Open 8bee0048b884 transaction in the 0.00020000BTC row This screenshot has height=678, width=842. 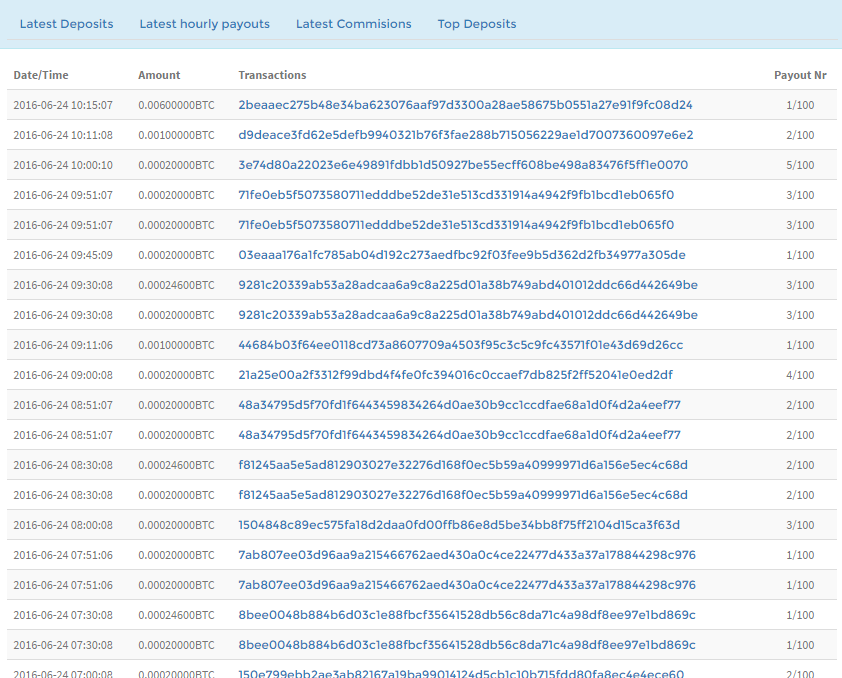click(467, 645)
